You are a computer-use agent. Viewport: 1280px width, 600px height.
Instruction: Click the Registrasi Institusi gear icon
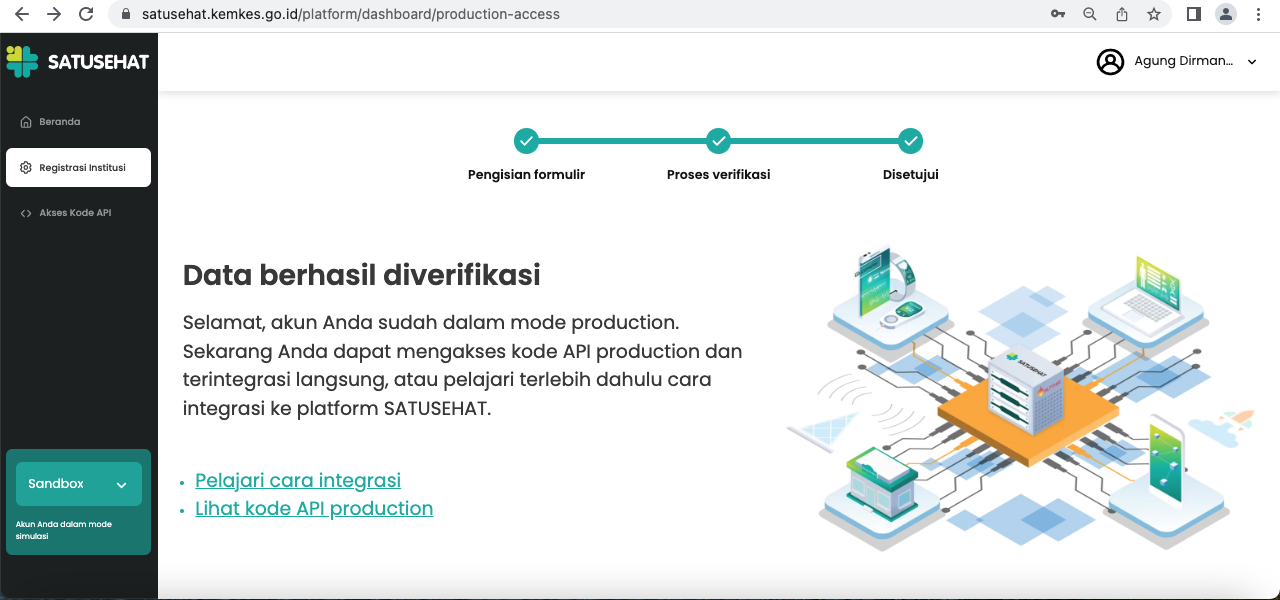(x=26, y=168)
